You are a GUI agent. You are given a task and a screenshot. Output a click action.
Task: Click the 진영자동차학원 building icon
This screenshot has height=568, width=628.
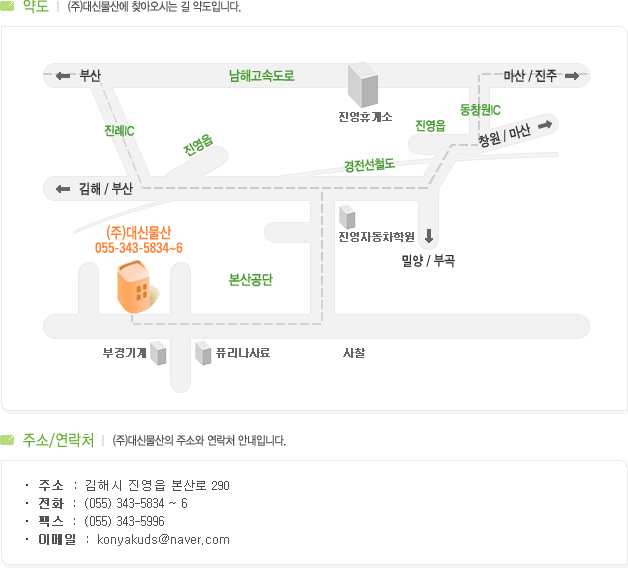[347, 217]
